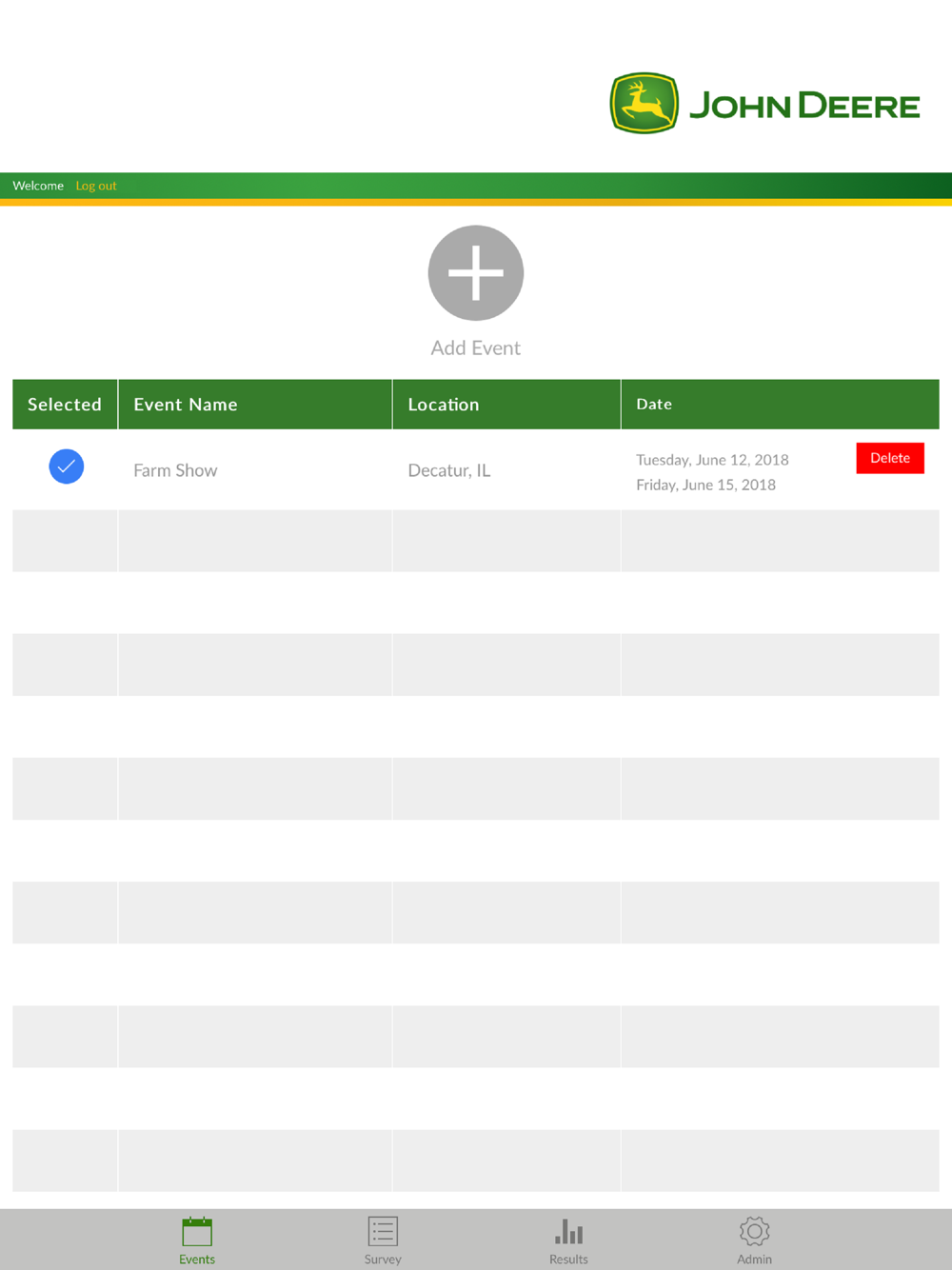Click the Add Event label text

[x=476, y=348]
